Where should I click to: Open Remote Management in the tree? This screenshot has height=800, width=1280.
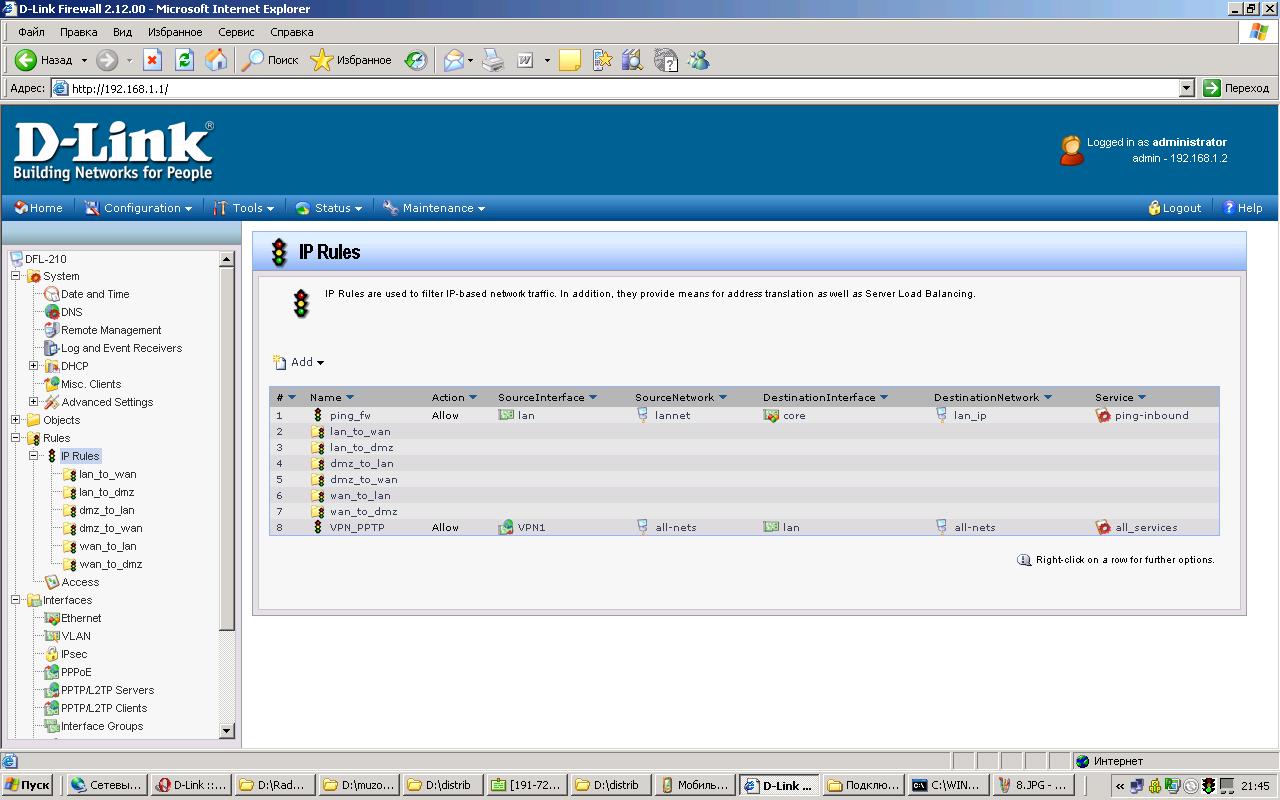[x=111, y=330]
